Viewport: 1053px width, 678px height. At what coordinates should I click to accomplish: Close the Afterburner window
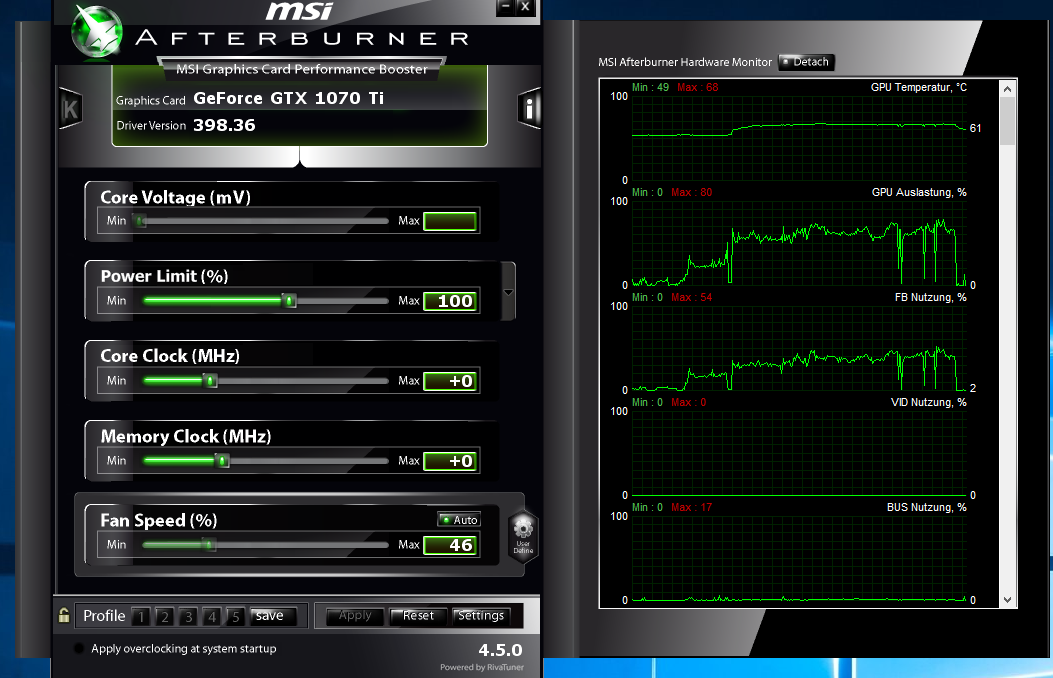[525, 7]
